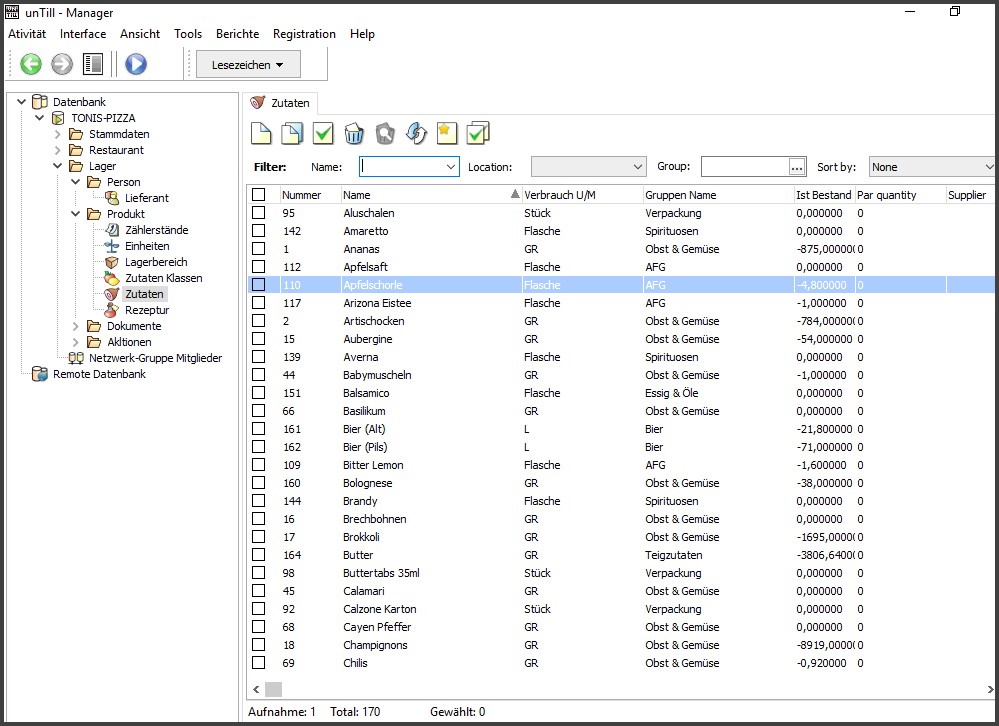Click the green checkmark toolbar icon
999x726 pixels.
click(323, 133)
